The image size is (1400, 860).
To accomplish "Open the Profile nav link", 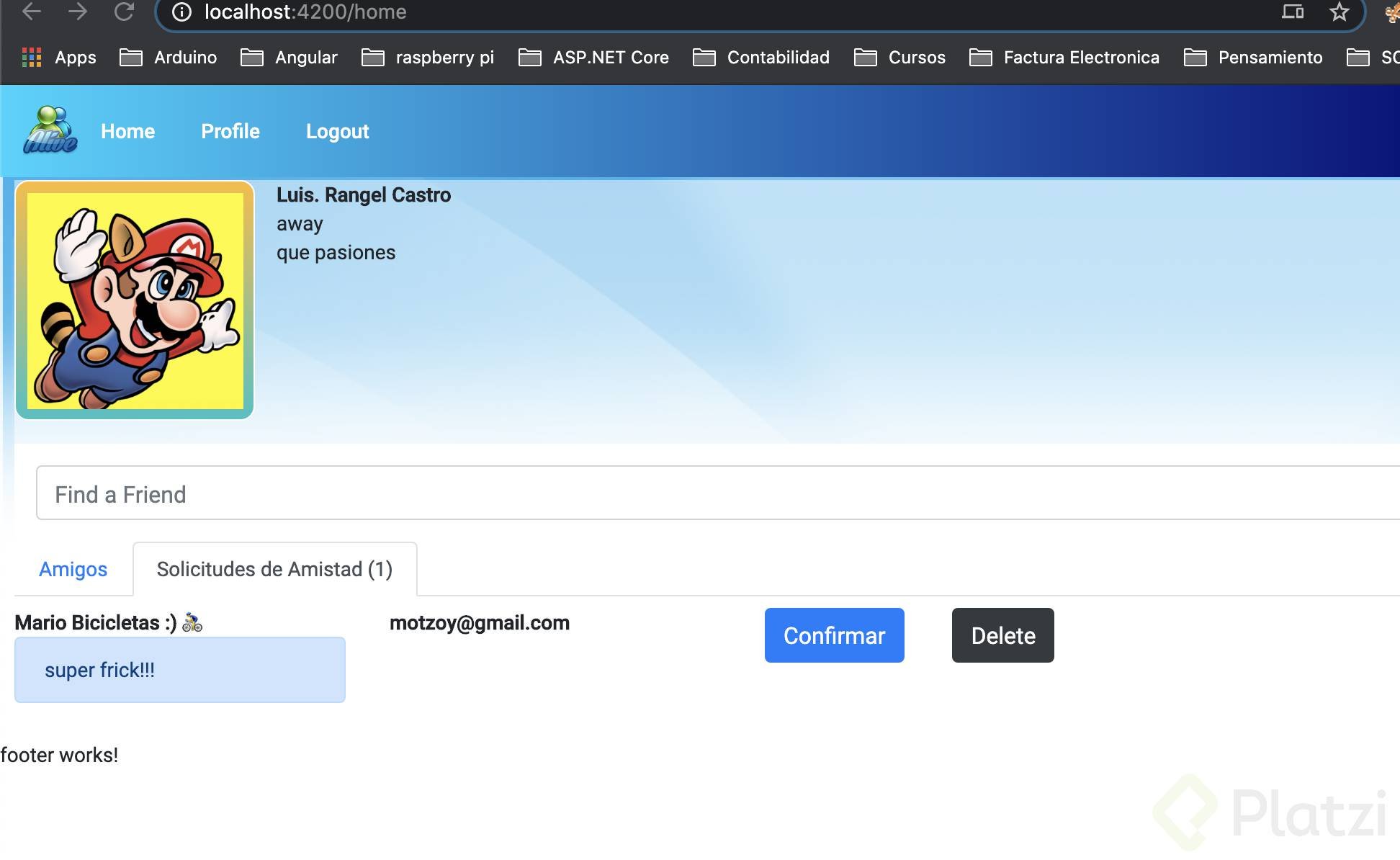I will point(230,131).
